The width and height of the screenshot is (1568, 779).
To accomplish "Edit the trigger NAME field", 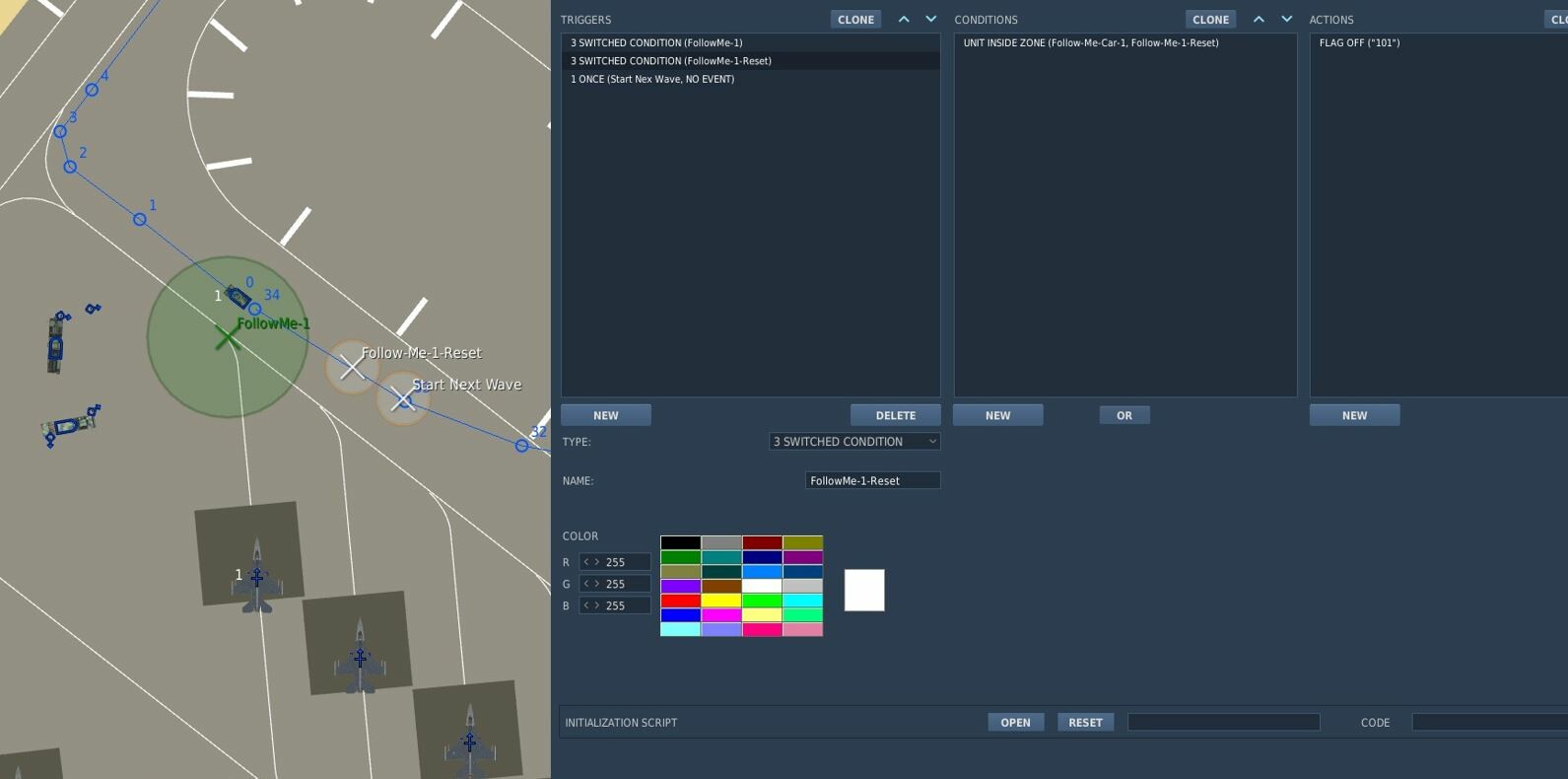I will click(x=872, y=480).
